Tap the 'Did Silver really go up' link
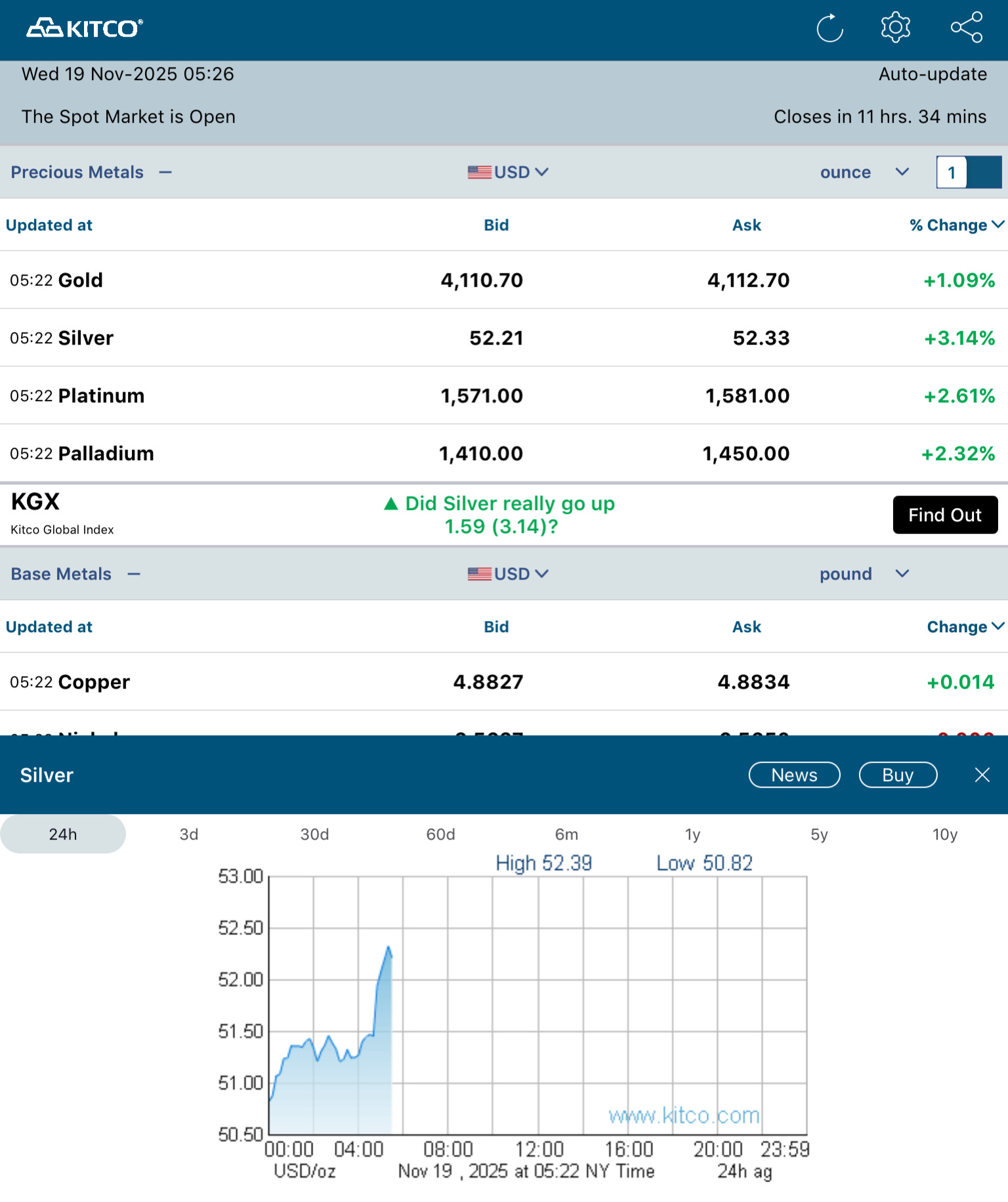 (500, 515)
